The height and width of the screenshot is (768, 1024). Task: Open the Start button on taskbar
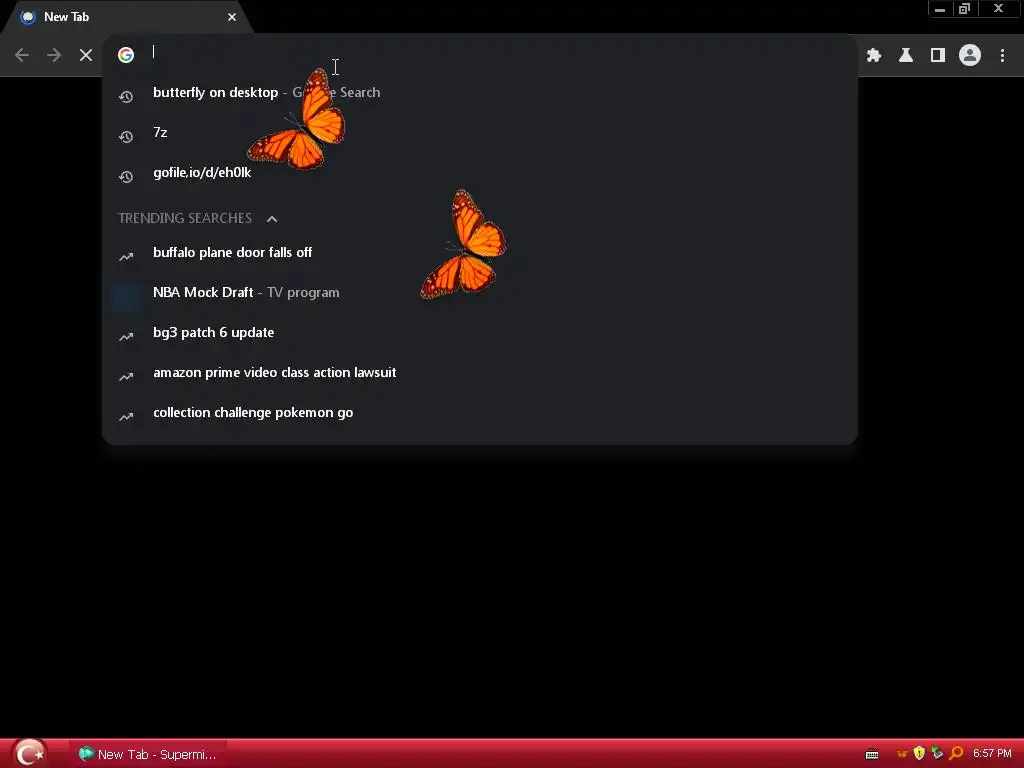[29, 753]
